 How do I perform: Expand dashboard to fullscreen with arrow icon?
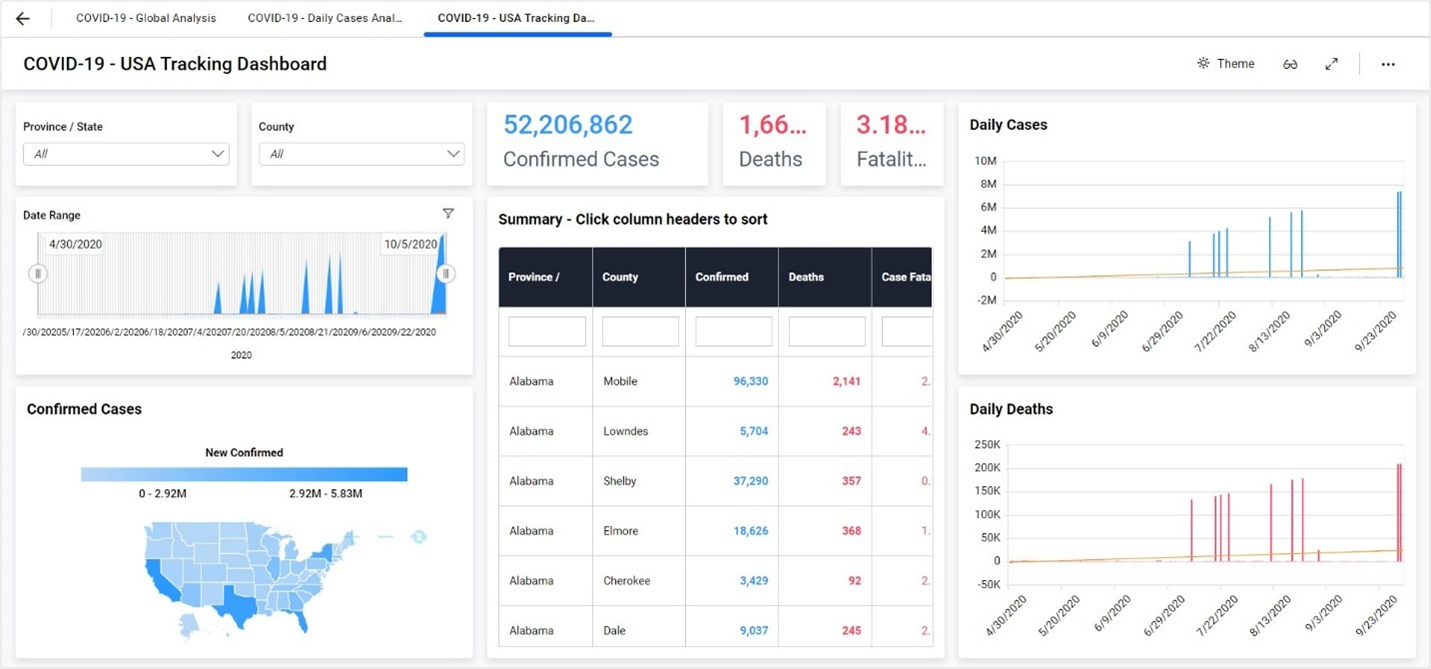pos(1332,63)
